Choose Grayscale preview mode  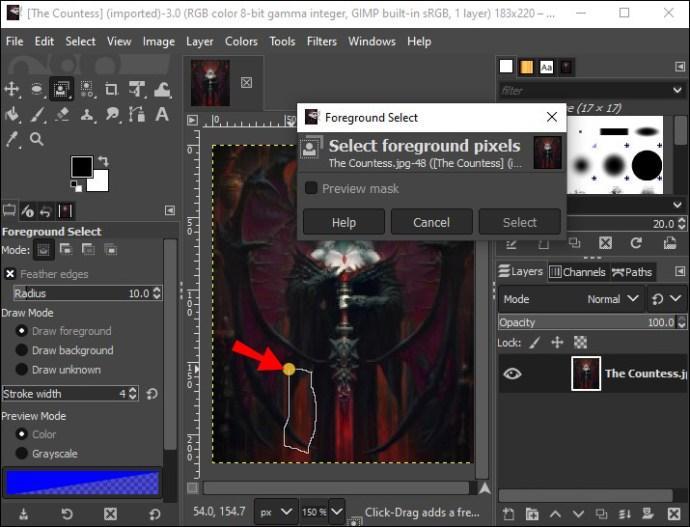coord(22,453)
